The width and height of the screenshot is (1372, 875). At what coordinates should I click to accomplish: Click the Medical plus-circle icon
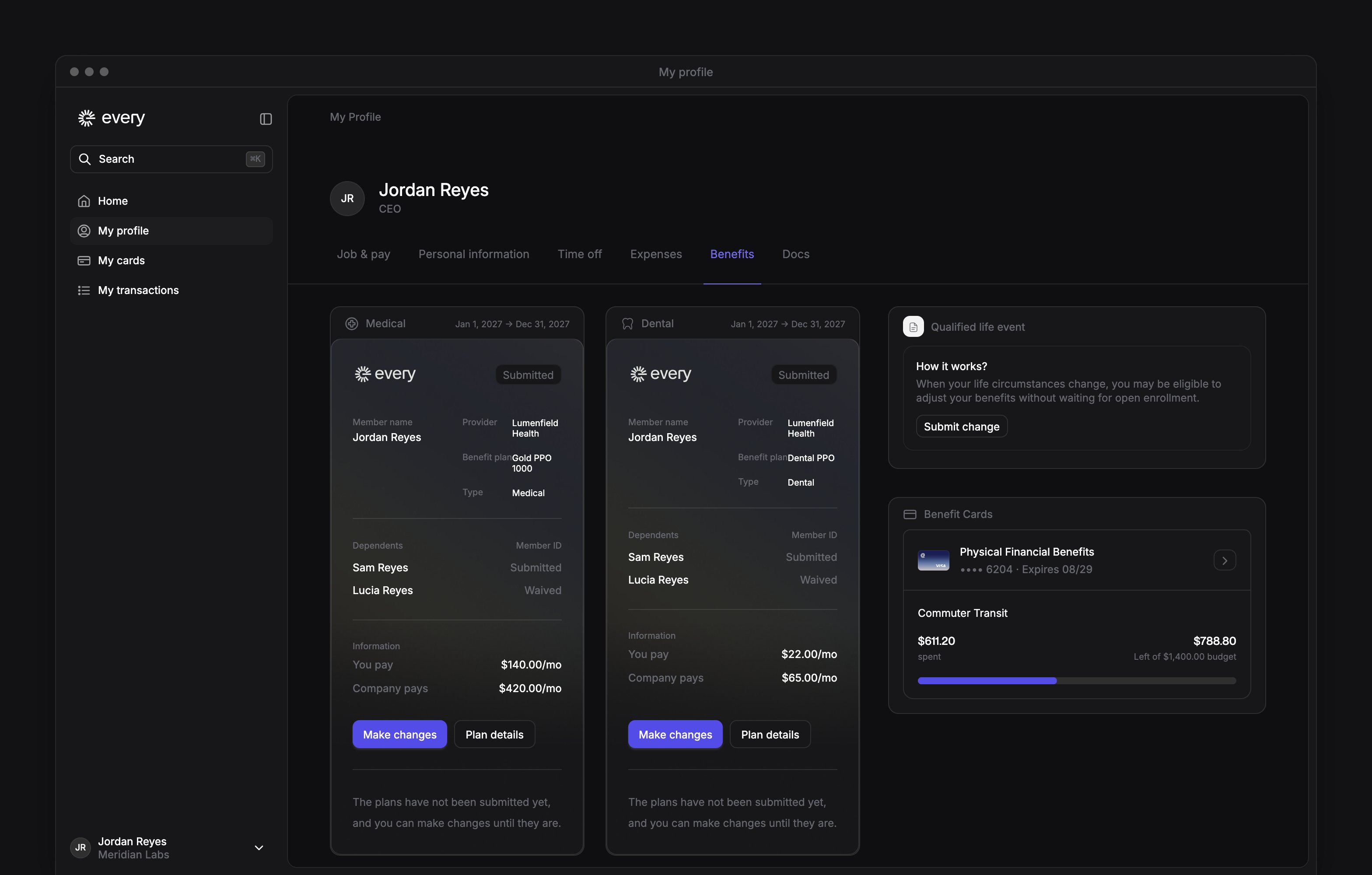352,324
